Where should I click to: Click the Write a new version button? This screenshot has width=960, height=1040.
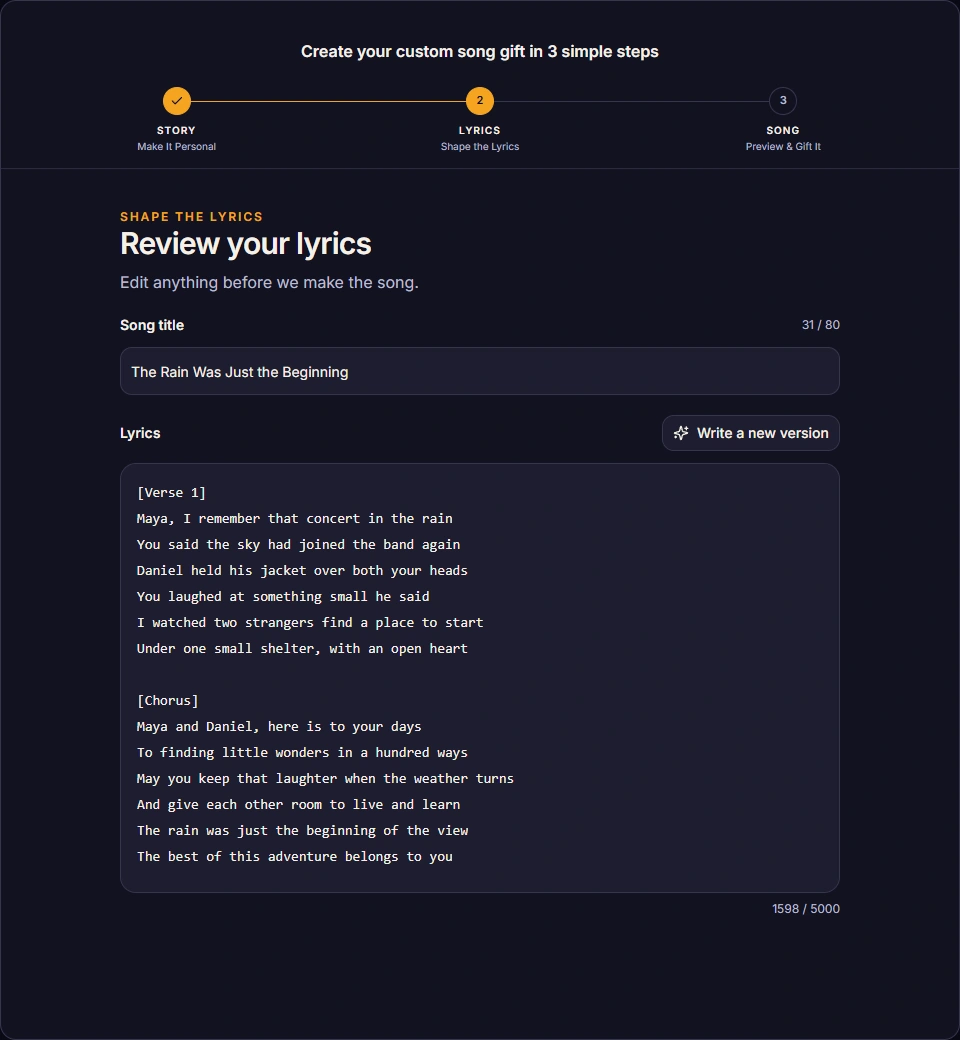point(750,433)
